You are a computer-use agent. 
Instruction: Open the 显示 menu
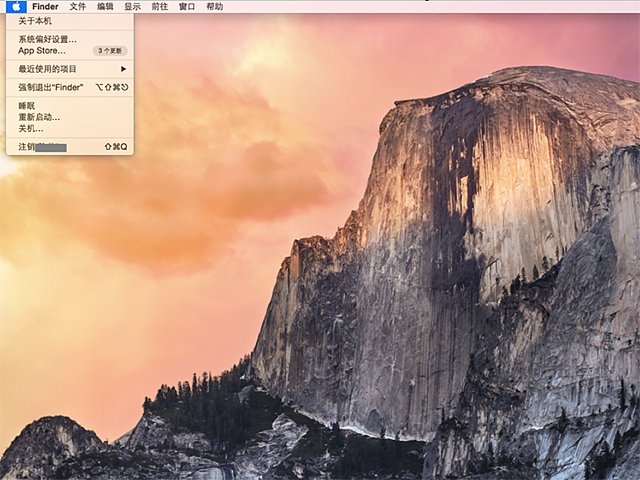point(132,7)
